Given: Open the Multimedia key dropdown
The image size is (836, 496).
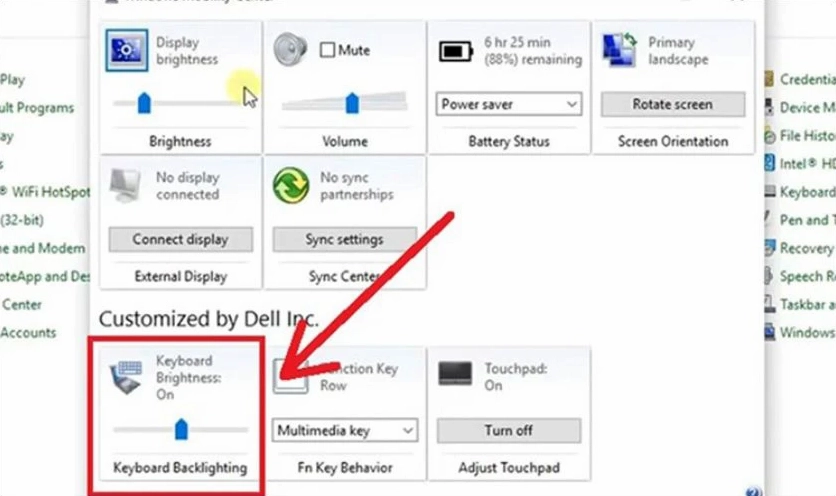Looking at the screenshot, I should click(x=345, y=430).
